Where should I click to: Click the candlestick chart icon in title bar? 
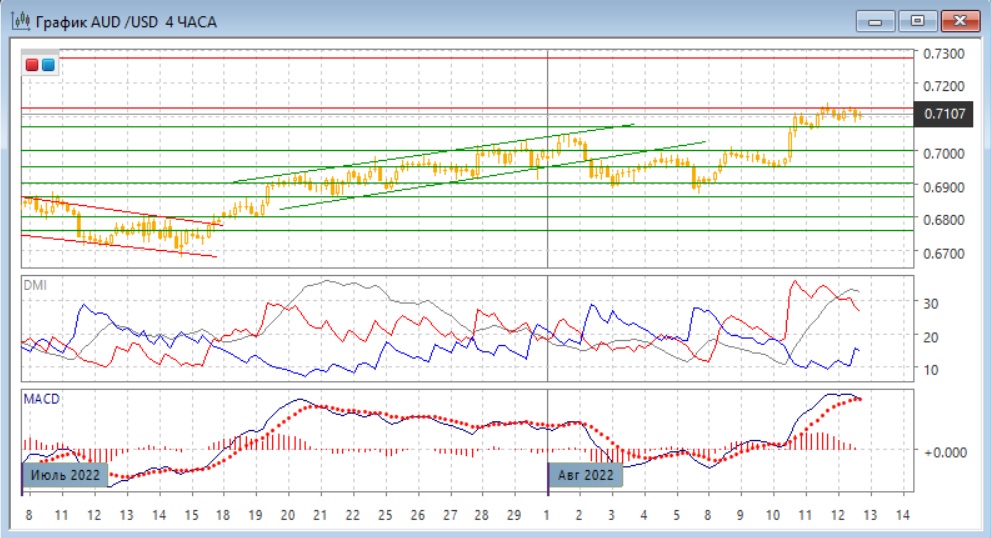[x=18, y=21]
